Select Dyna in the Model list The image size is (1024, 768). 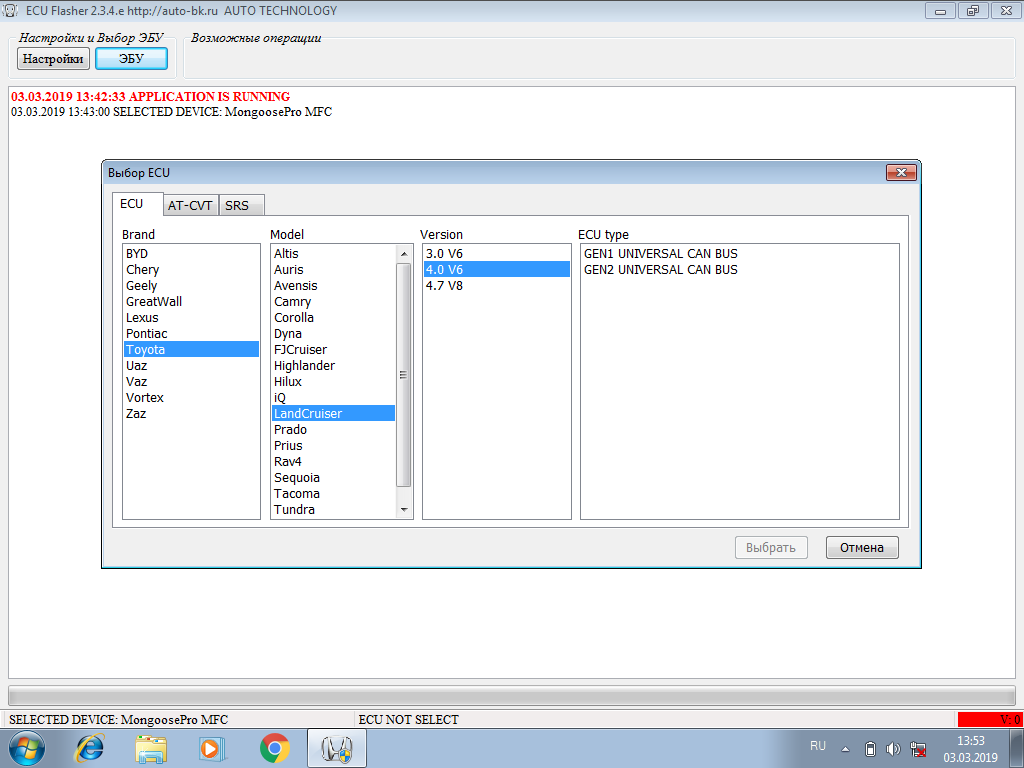pos(334,334)
